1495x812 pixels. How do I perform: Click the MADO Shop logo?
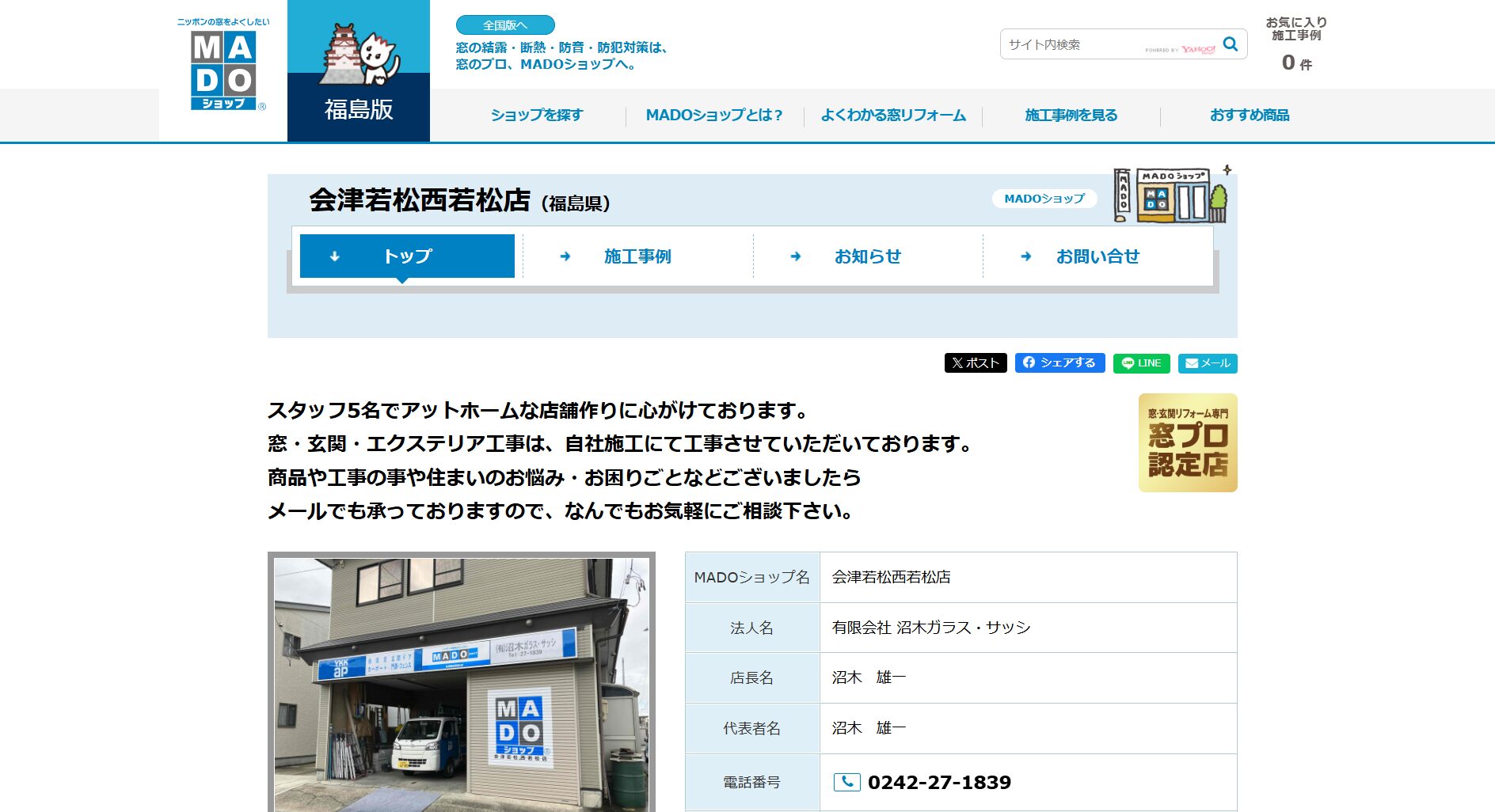coord(223,65)
